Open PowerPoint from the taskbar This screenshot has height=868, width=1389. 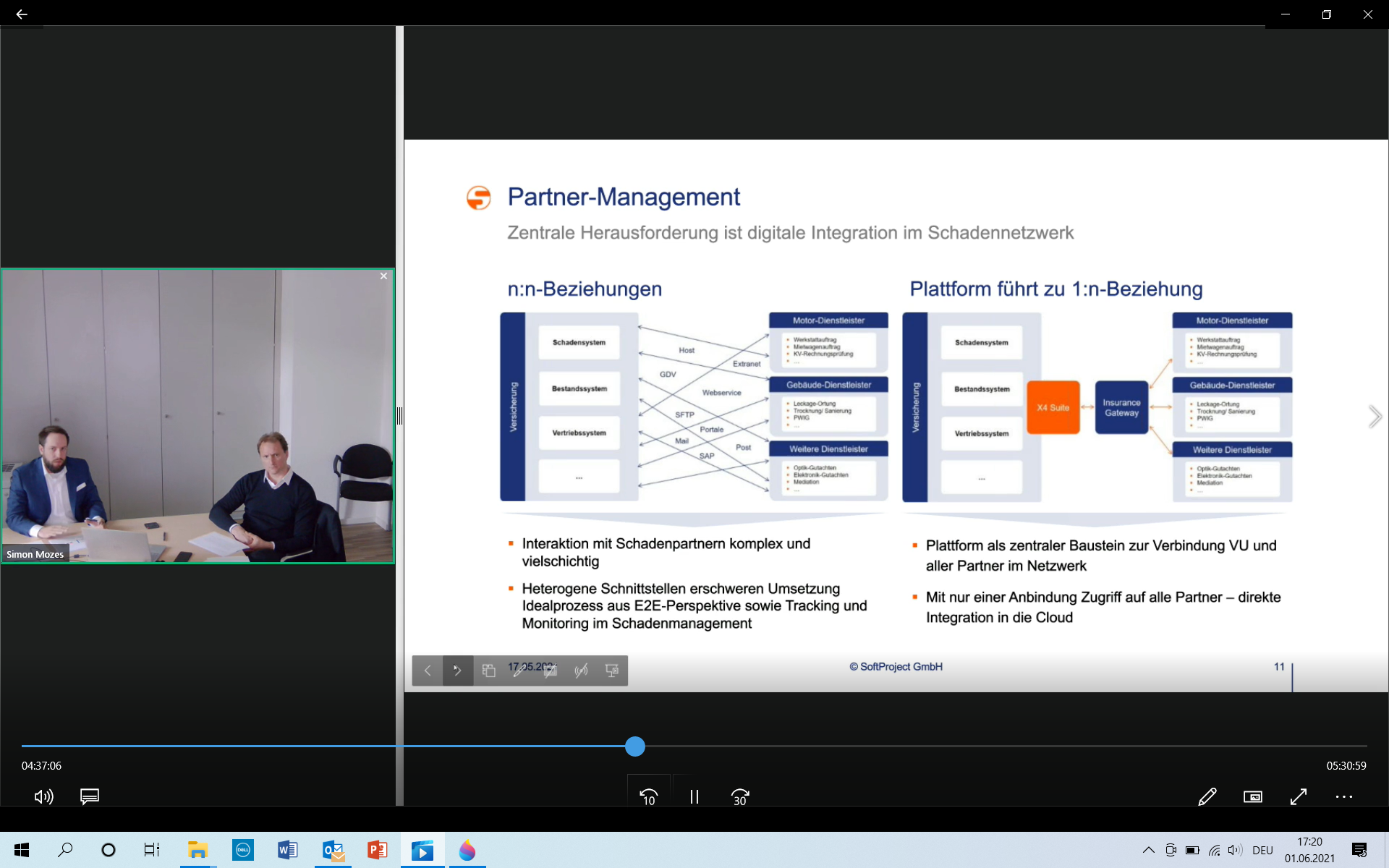coord(377,850)
